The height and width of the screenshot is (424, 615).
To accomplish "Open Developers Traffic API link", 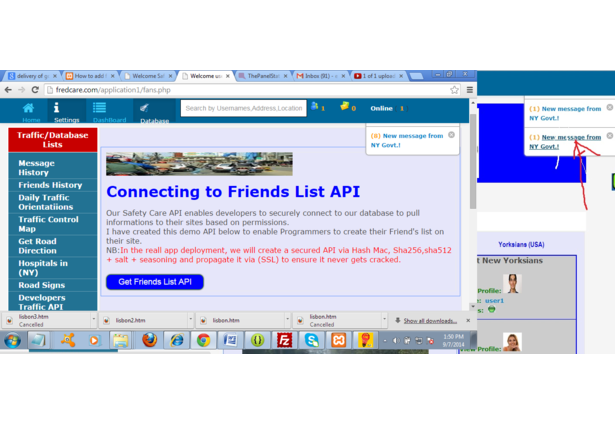I will (x=42, y=302).
